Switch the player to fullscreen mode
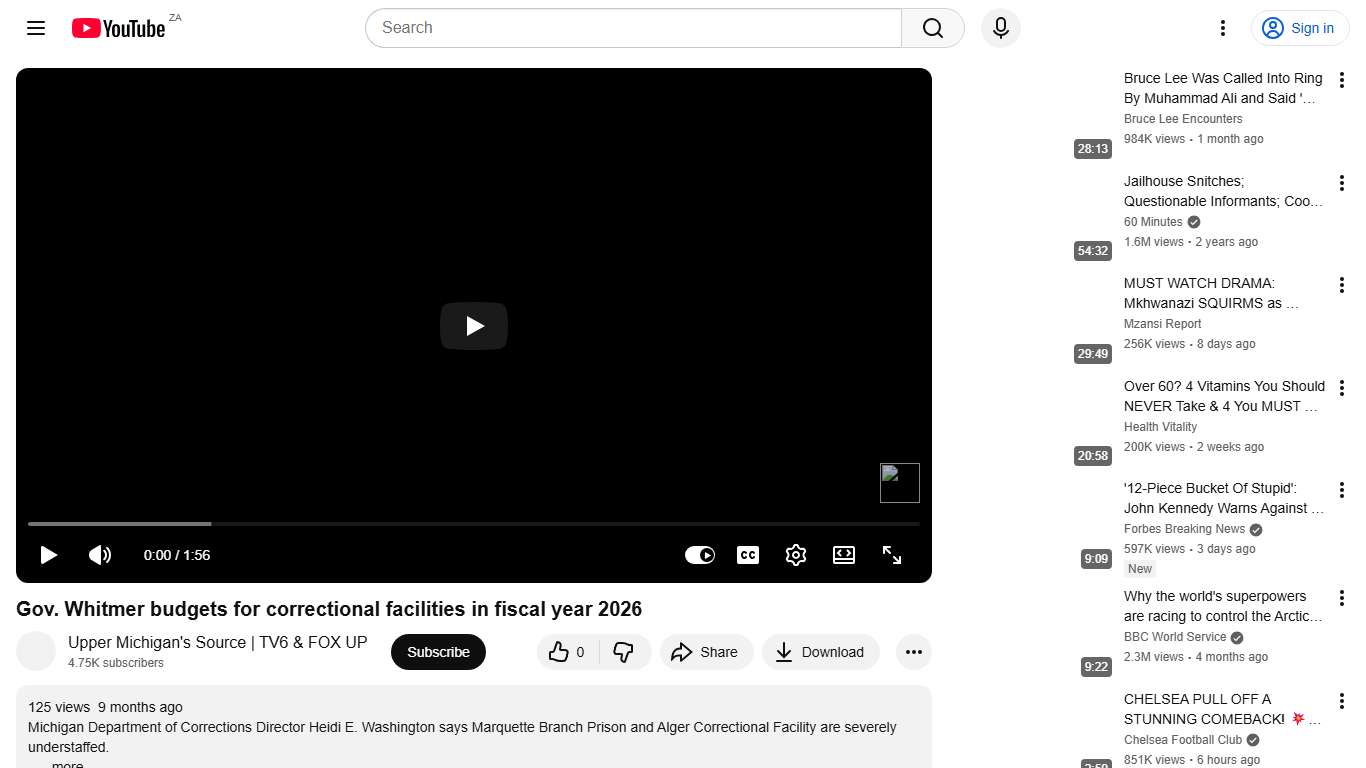This screenshot has width=1366, height=768. 892,555
